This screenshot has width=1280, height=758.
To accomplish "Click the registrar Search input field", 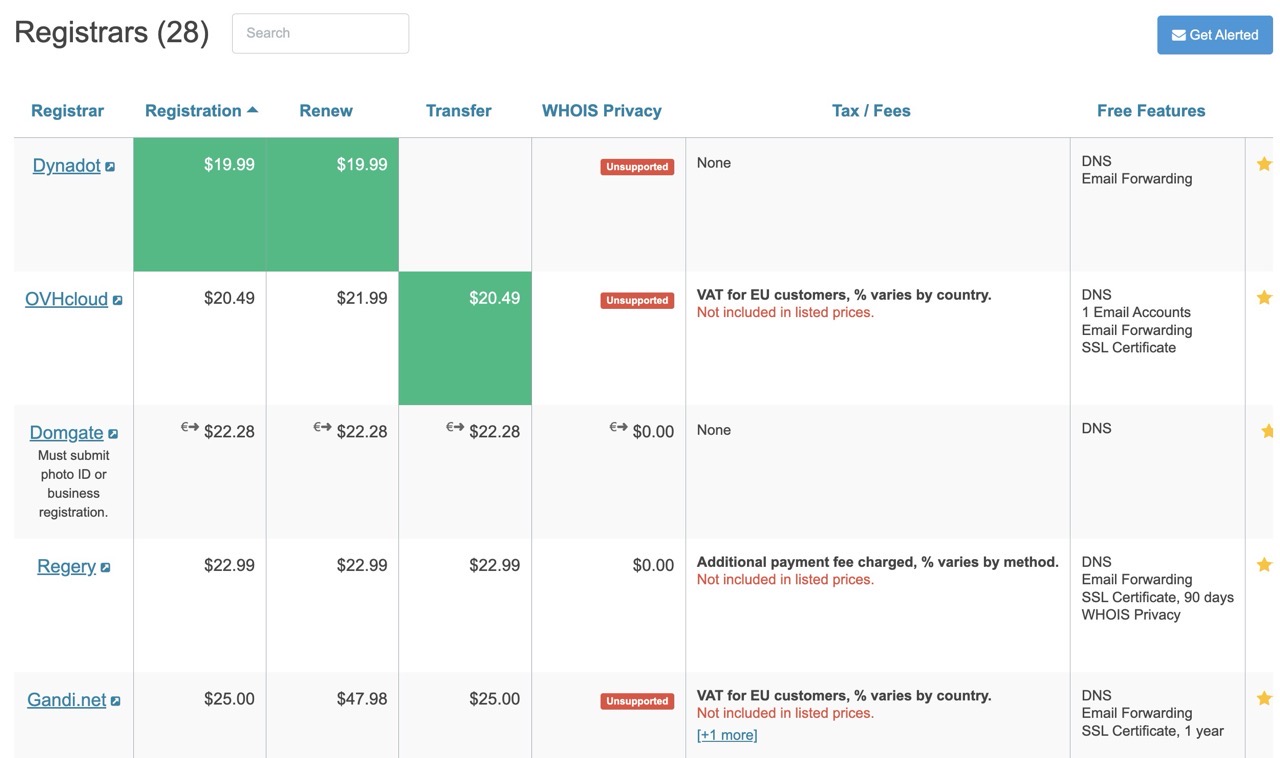I will pos(320,33).
